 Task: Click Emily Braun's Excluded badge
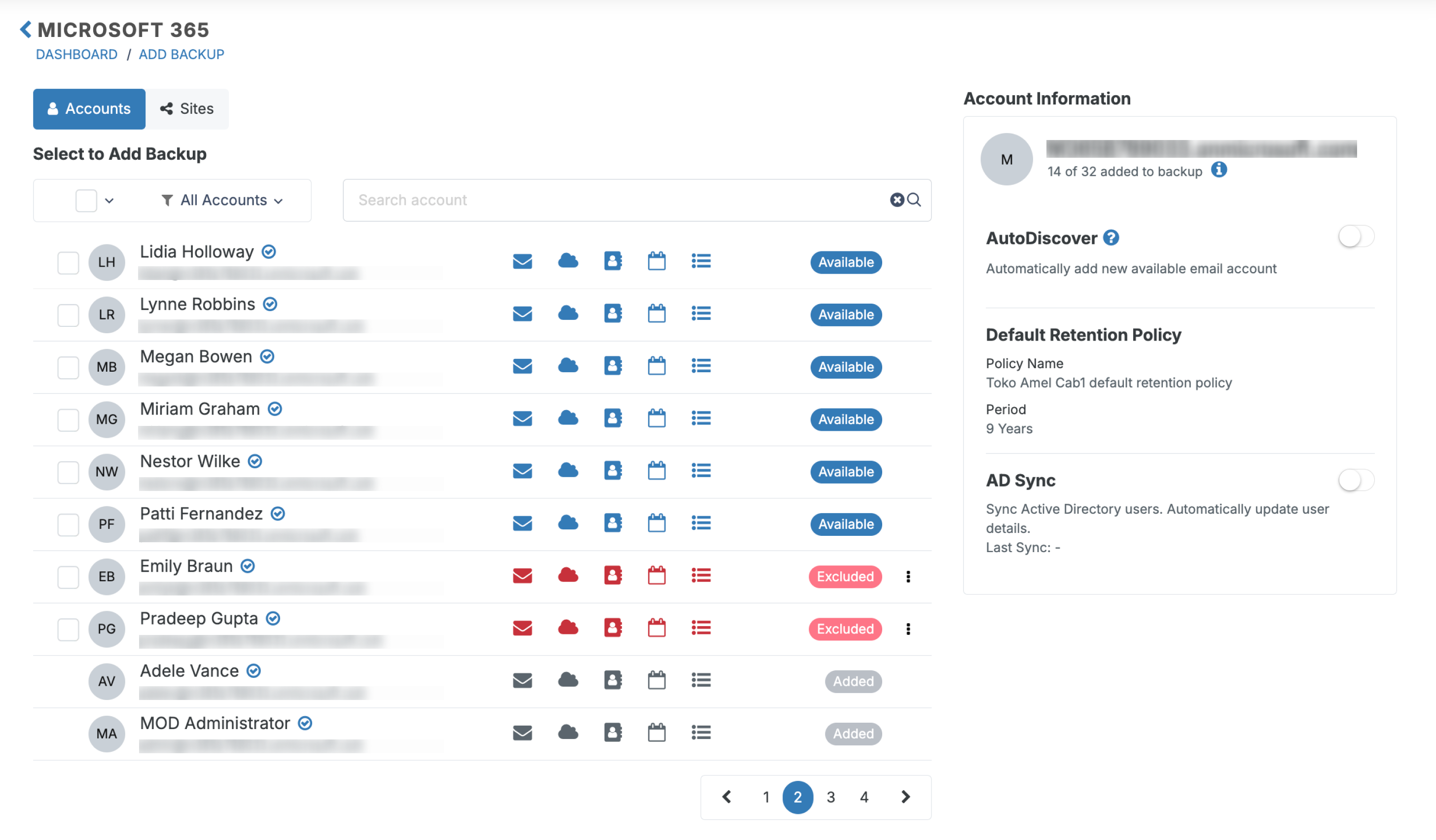coord(845,577)
